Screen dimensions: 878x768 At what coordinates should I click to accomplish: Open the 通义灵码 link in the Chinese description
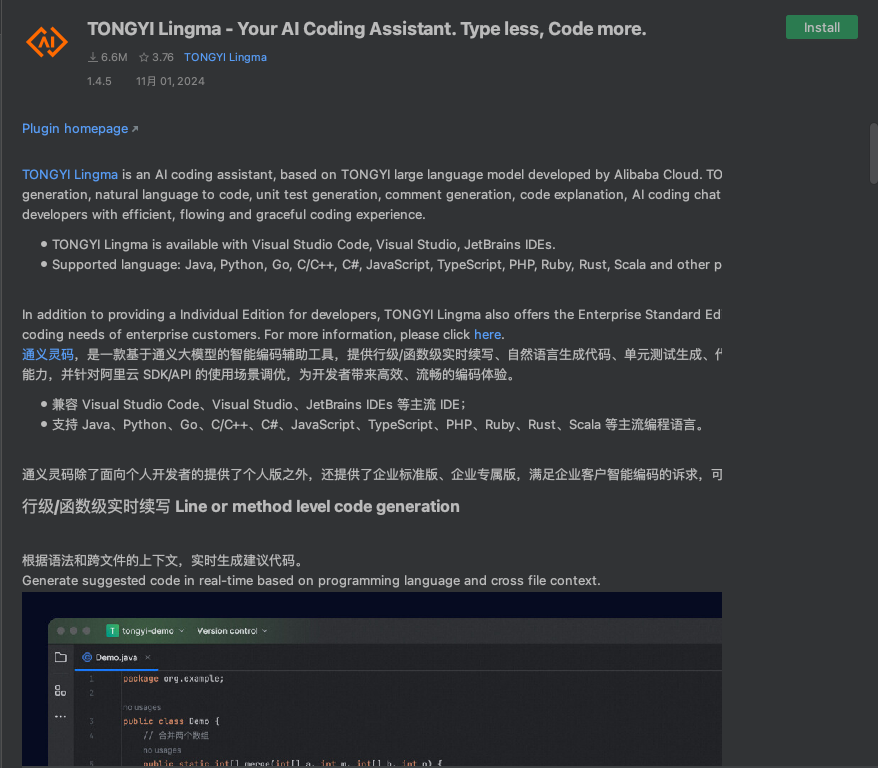coord(48,355)
